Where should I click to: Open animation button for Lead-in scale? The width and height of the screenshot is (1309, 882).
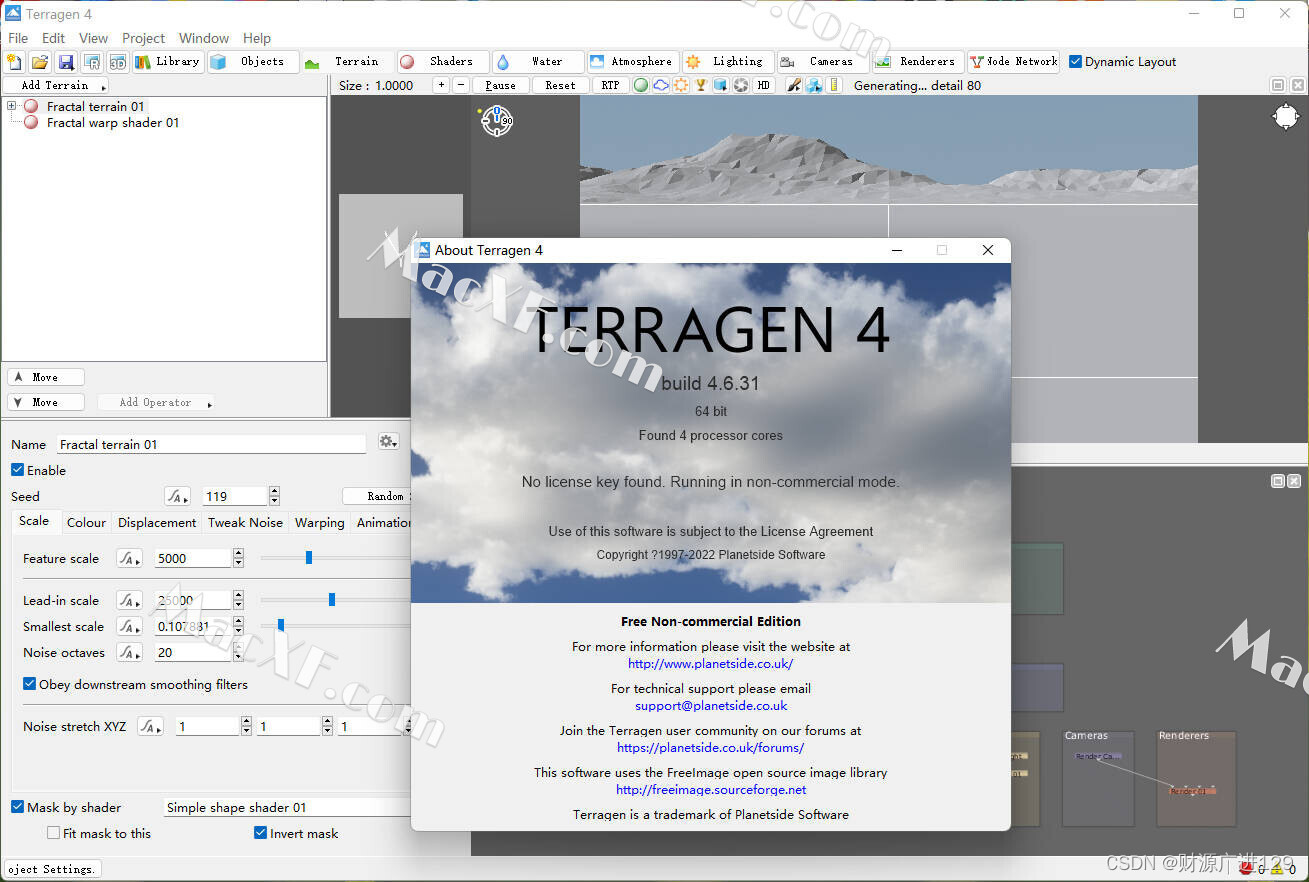click(x=129, y=600)
